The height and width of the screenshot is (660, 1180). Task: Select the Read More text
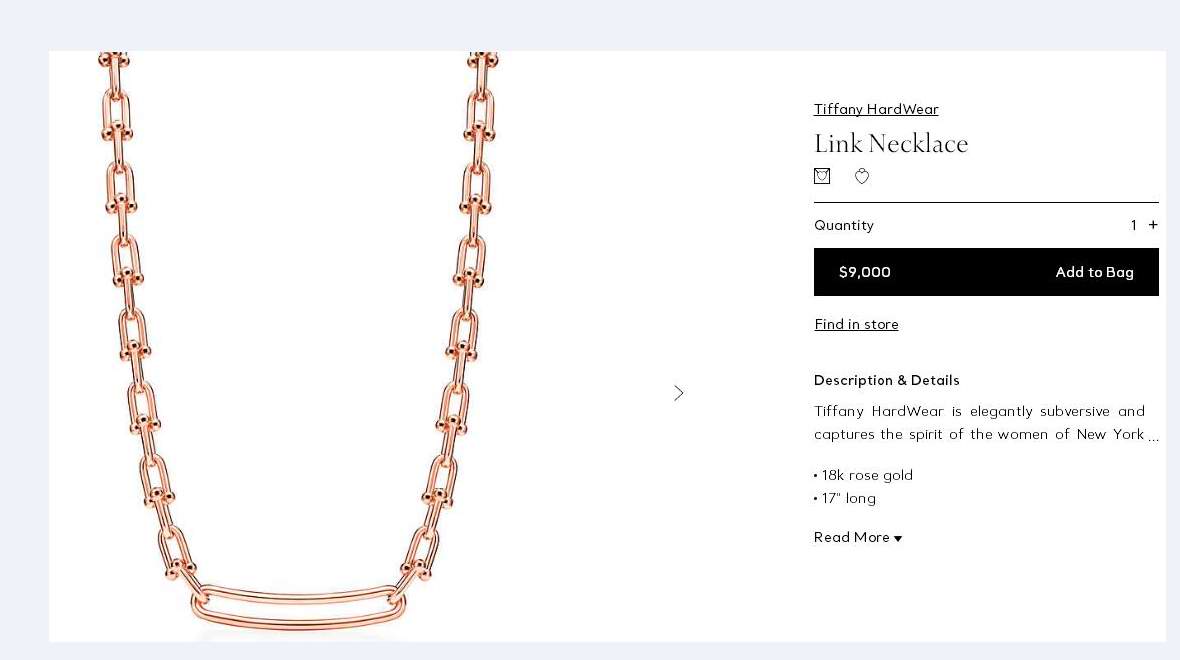851,537
